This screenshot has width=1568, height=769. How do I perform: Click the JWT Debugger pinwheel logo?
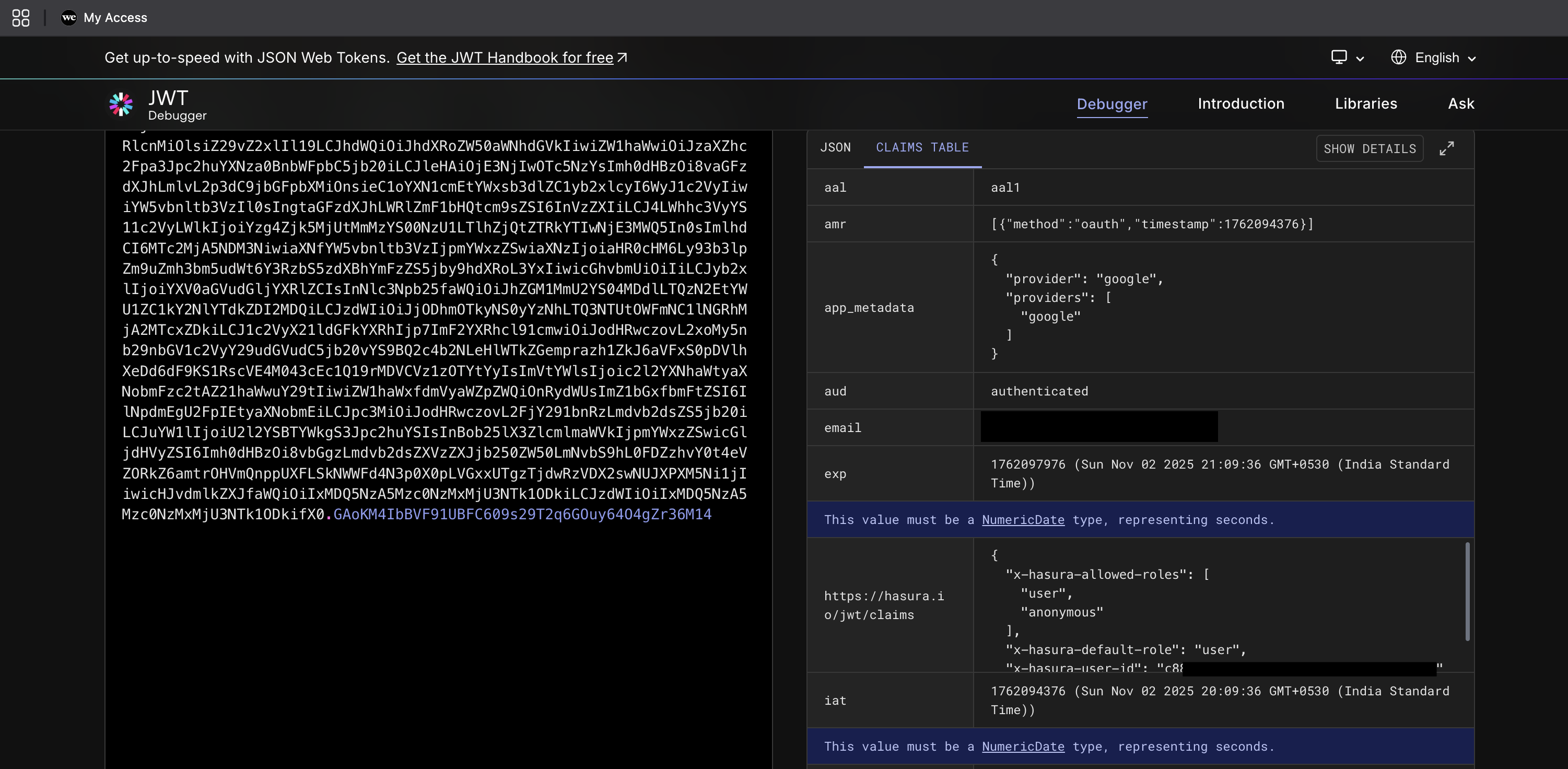[x=121, y=104]
